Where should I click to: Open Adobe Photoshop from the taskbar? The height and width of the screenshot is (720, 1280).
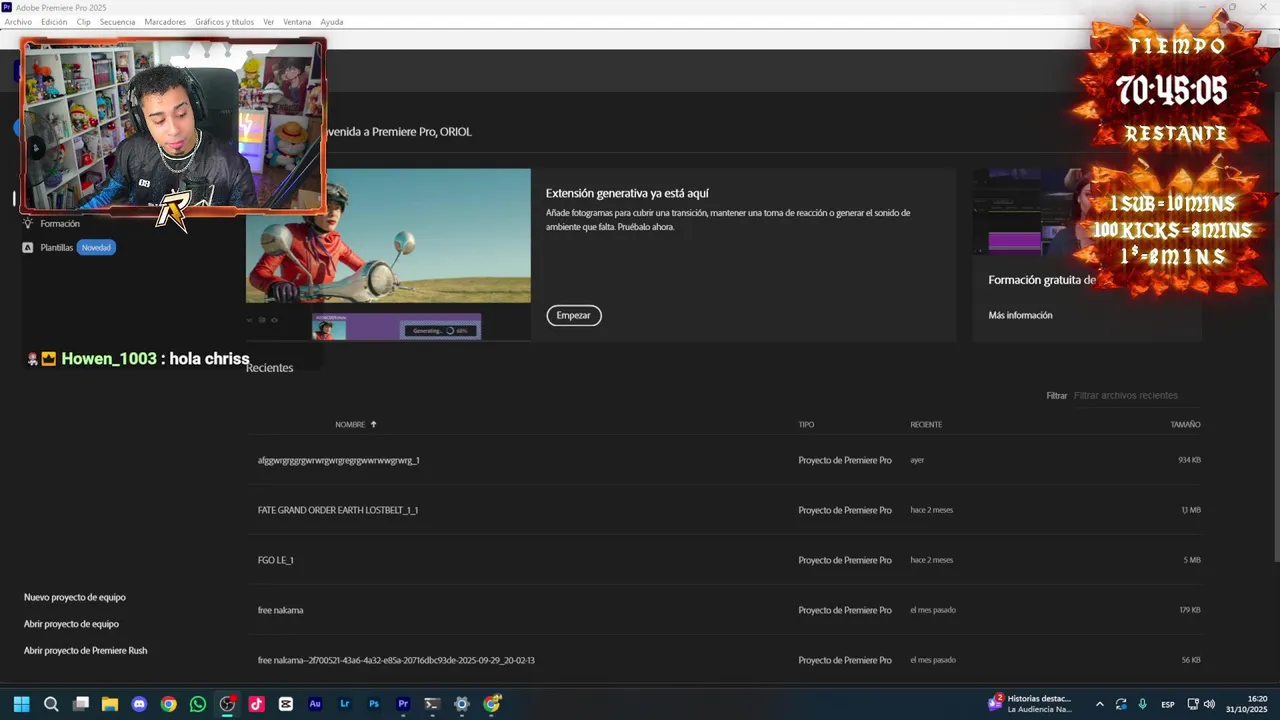(374, 704)
